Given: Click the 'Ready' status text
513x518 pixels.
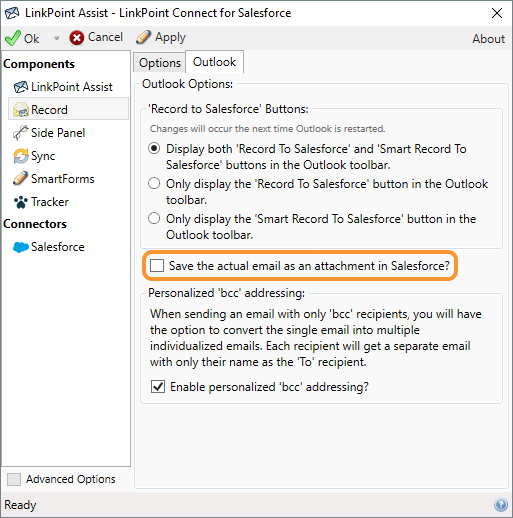Looking at the screenshot, I should (x=20, y=505).
